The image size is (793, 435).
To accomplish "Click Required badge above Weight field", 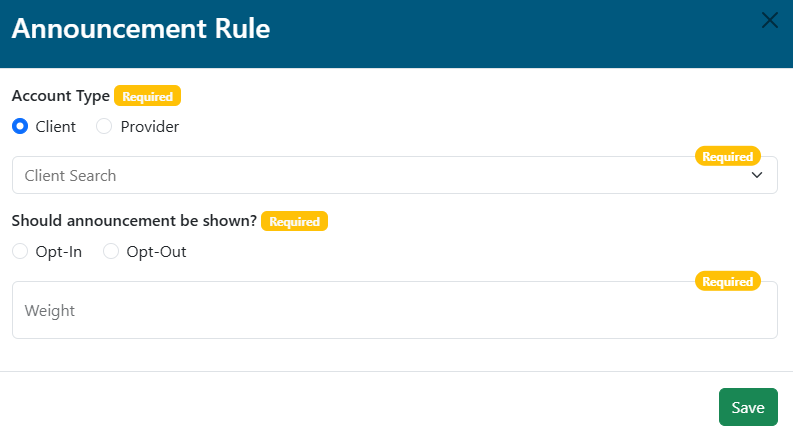I will click(727, 282).
